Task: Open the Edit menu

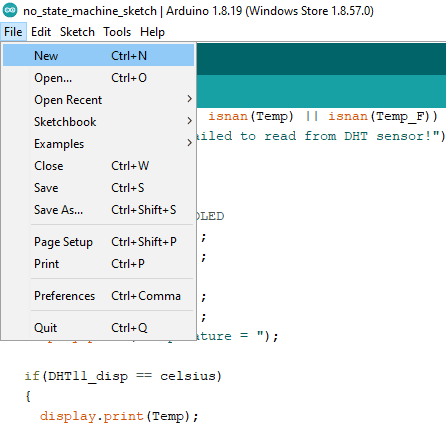Action: 41,32
